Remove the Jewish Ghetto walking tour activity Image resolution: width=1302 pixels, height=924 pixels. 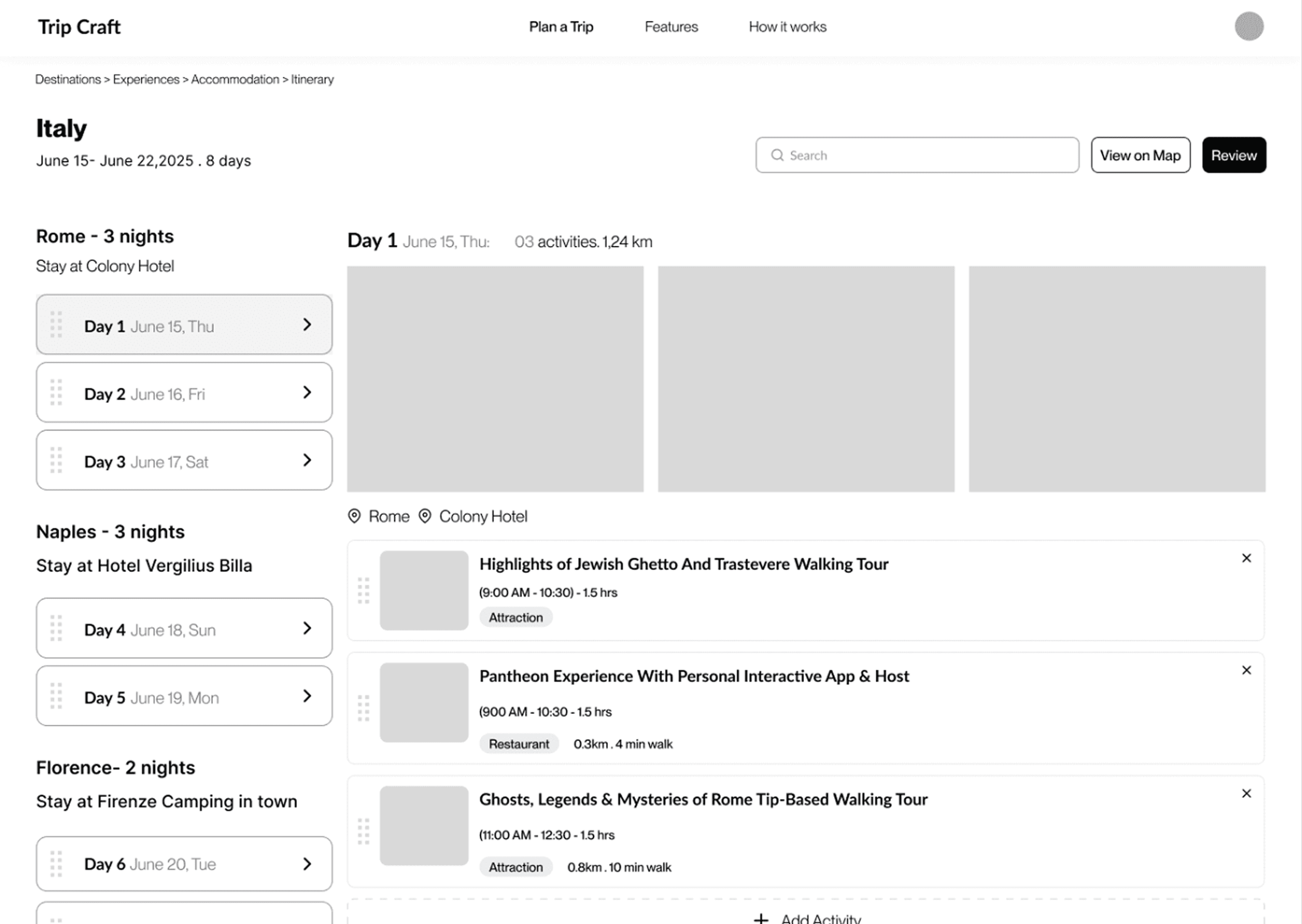[1246, 558]
